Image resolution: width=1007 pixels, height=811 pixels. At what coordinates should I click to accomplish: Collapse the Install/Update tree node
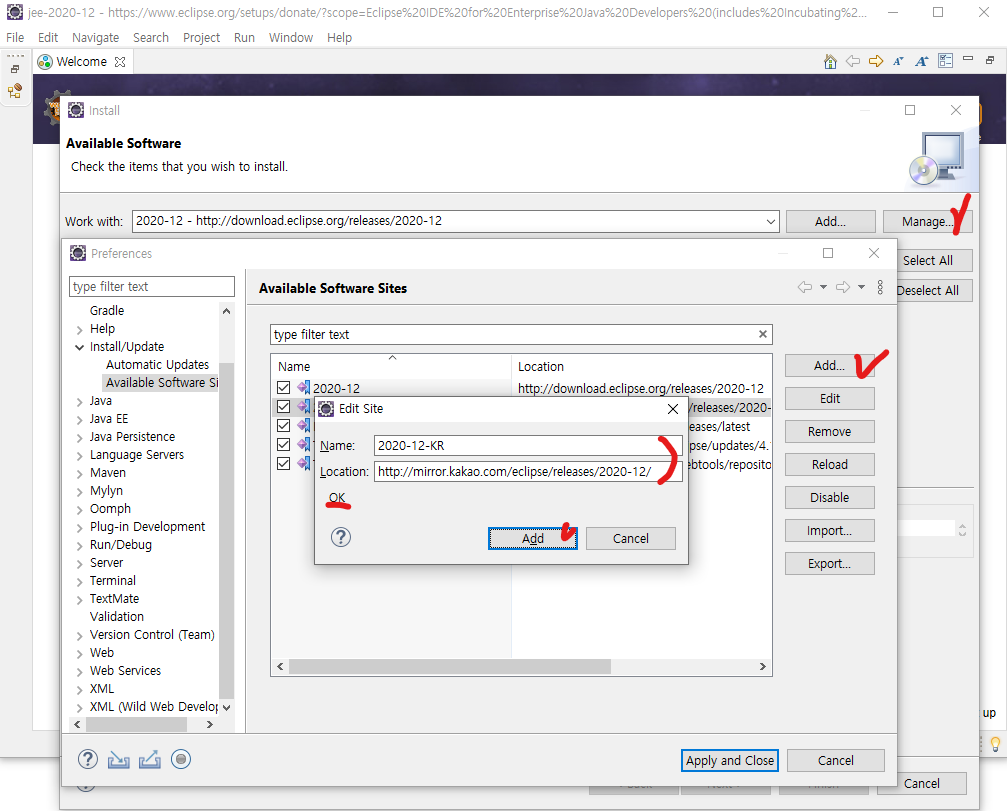pyautogui.click(x=80, y=347)
